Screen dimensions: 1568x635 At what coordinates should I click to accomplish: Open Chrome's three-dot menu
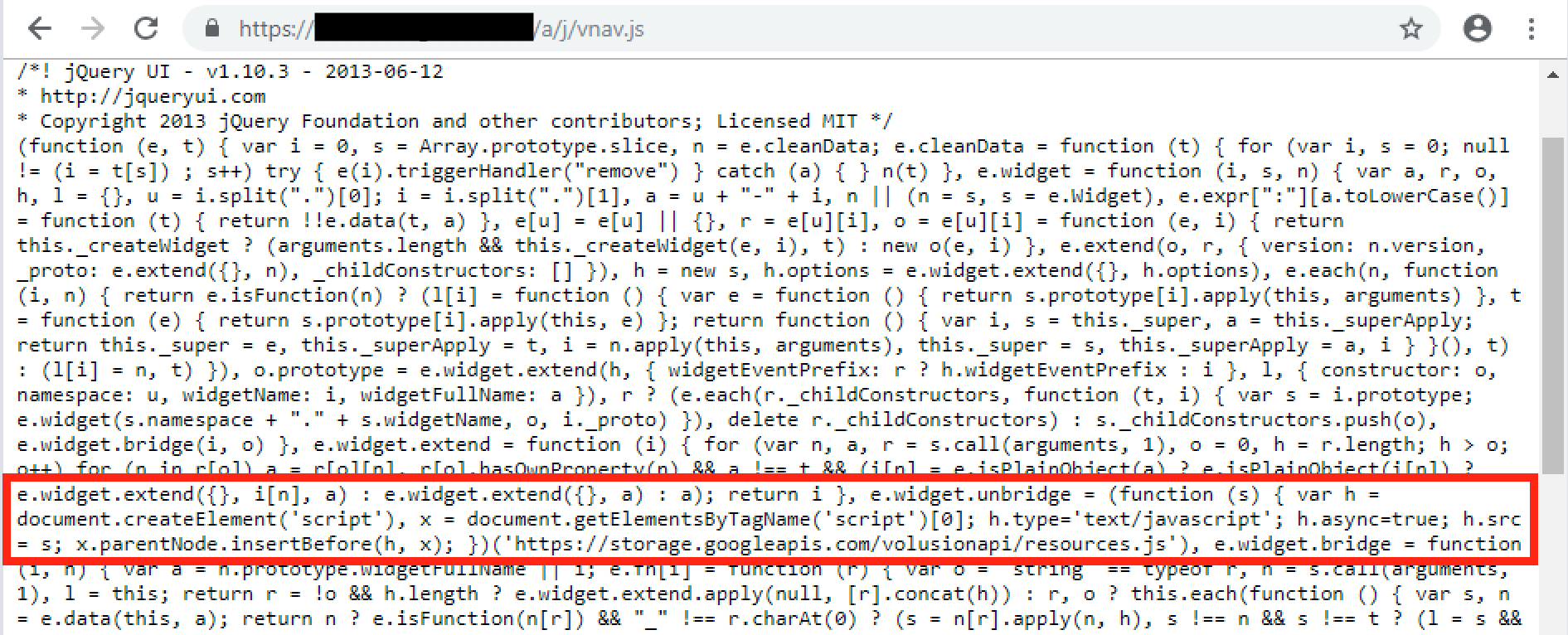1531,29
